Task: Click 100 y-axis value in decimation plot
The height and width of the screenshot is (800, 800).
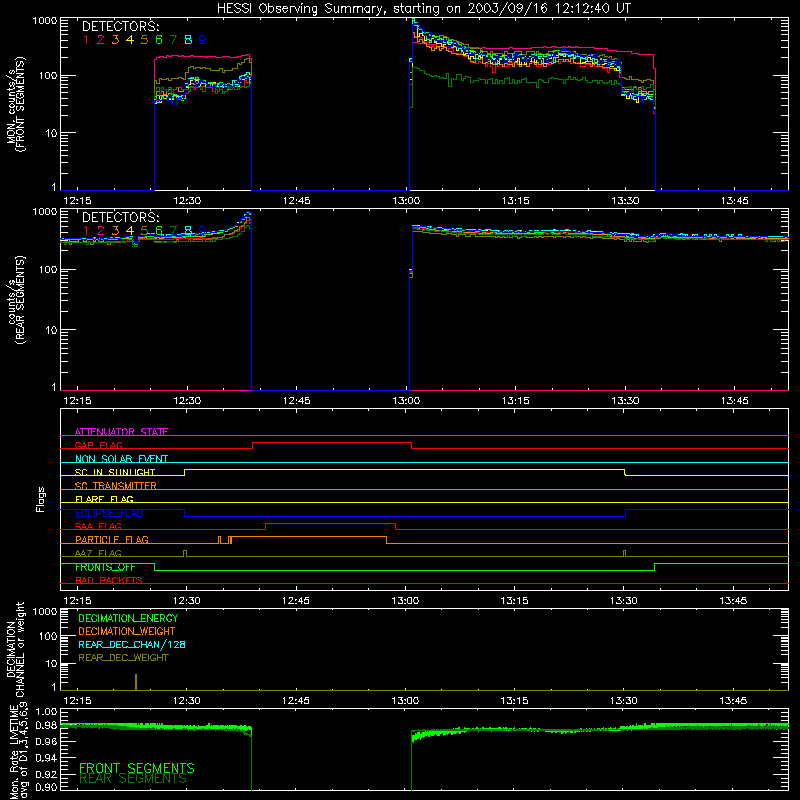Action: click(48, 636)
